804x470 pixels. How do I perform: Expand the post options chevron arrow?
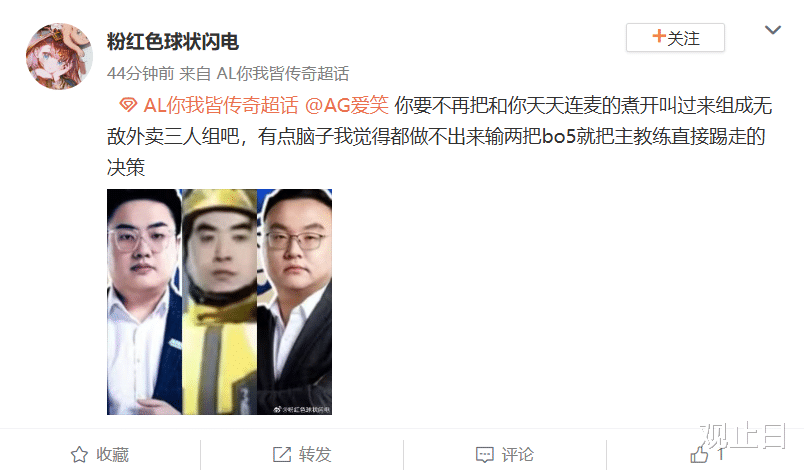tap(772, 30)
